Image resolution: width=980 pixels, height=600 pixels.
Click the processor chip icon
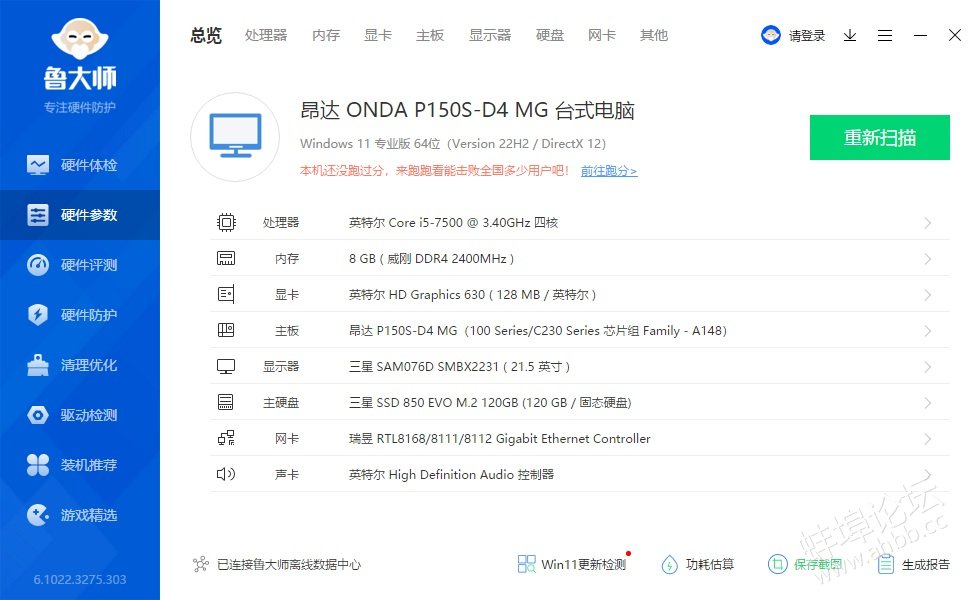point(226,222)
